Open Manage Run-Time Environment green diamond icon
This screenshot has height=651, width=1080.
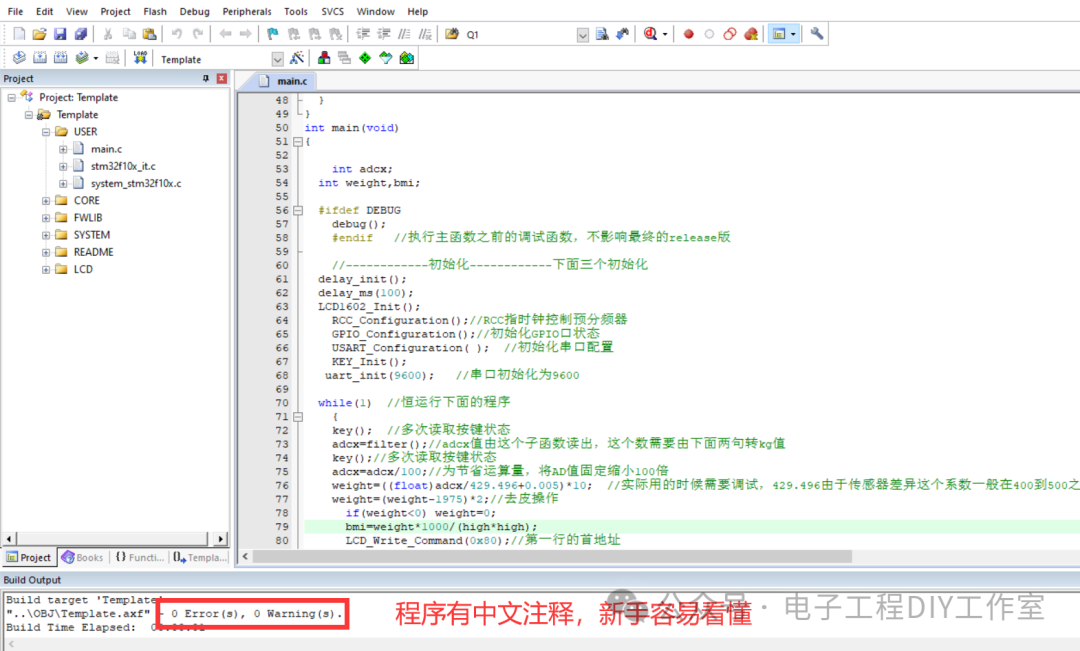[x=365, y=58]
